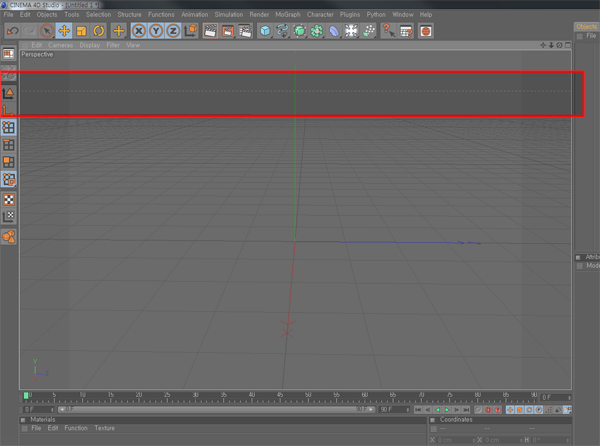Open the white dots objects flyout

coord(368,31)
